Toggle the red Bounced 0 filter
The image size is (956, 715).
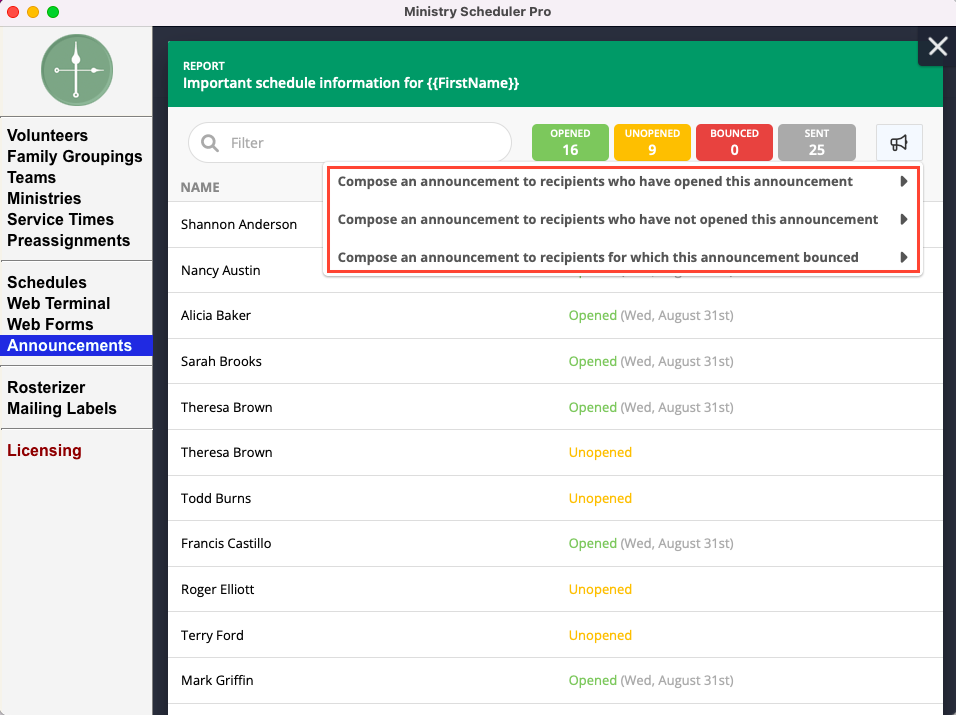click(x=734, y=143)
